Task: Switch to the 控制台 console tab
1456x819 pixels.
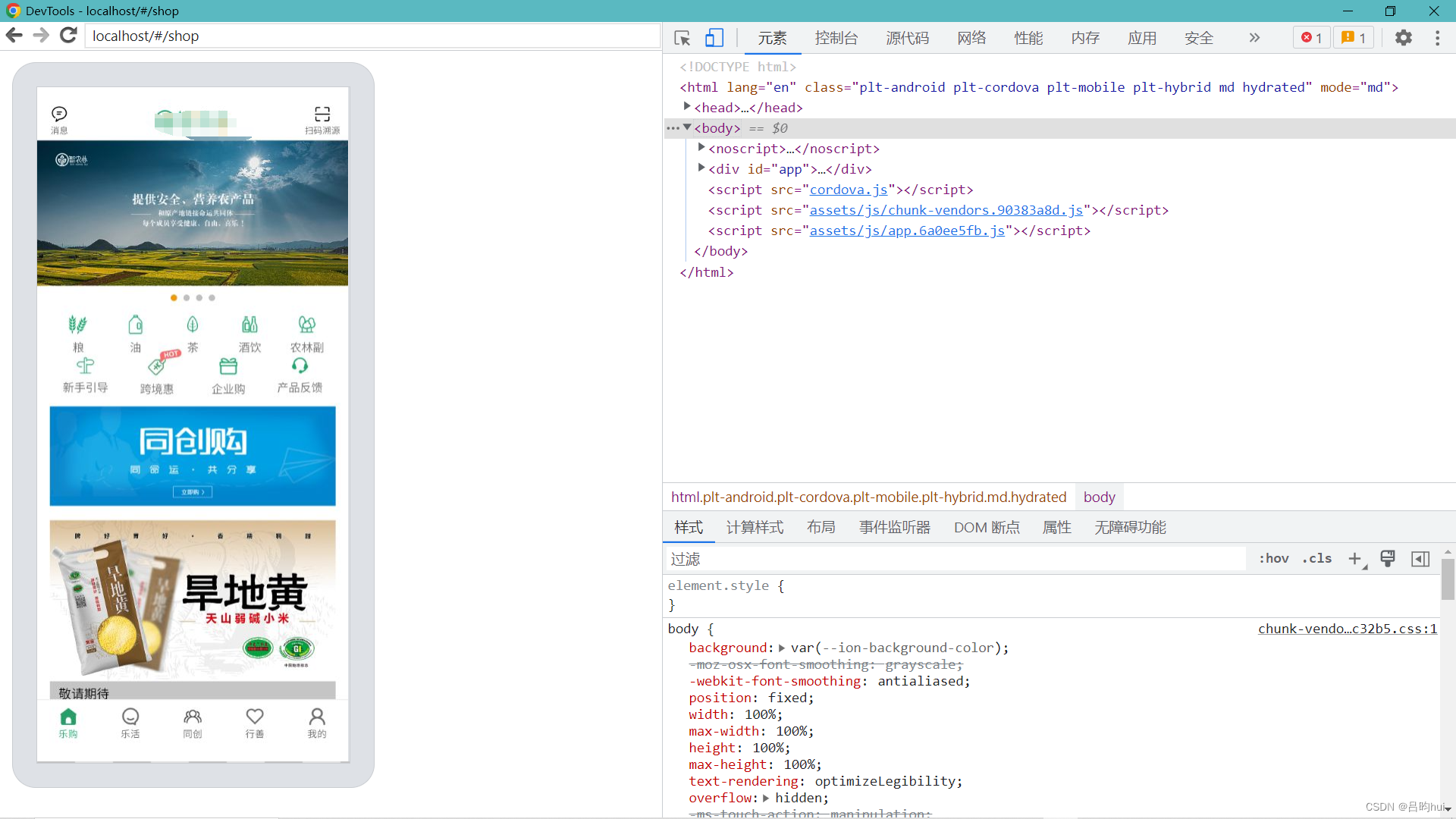Action: [x=836, y=38]
